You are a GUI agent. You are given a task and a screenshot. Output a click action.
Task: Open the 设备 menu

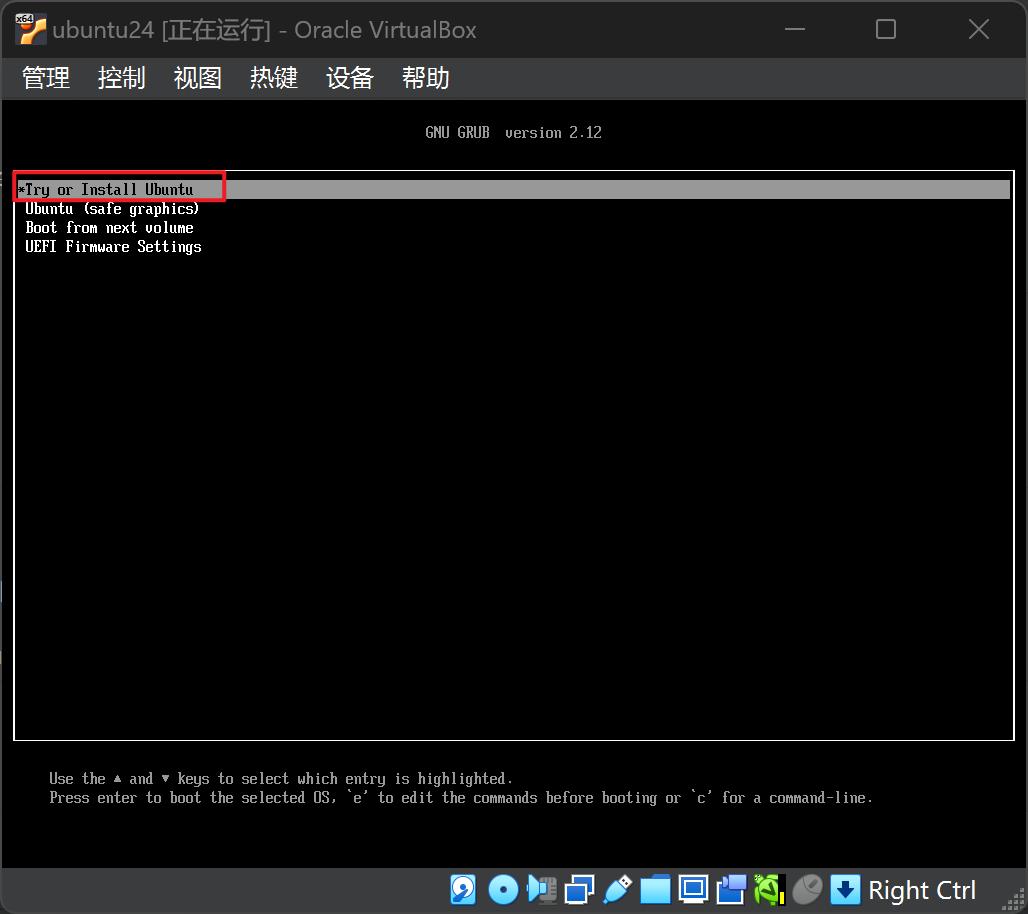pos(349,78)
